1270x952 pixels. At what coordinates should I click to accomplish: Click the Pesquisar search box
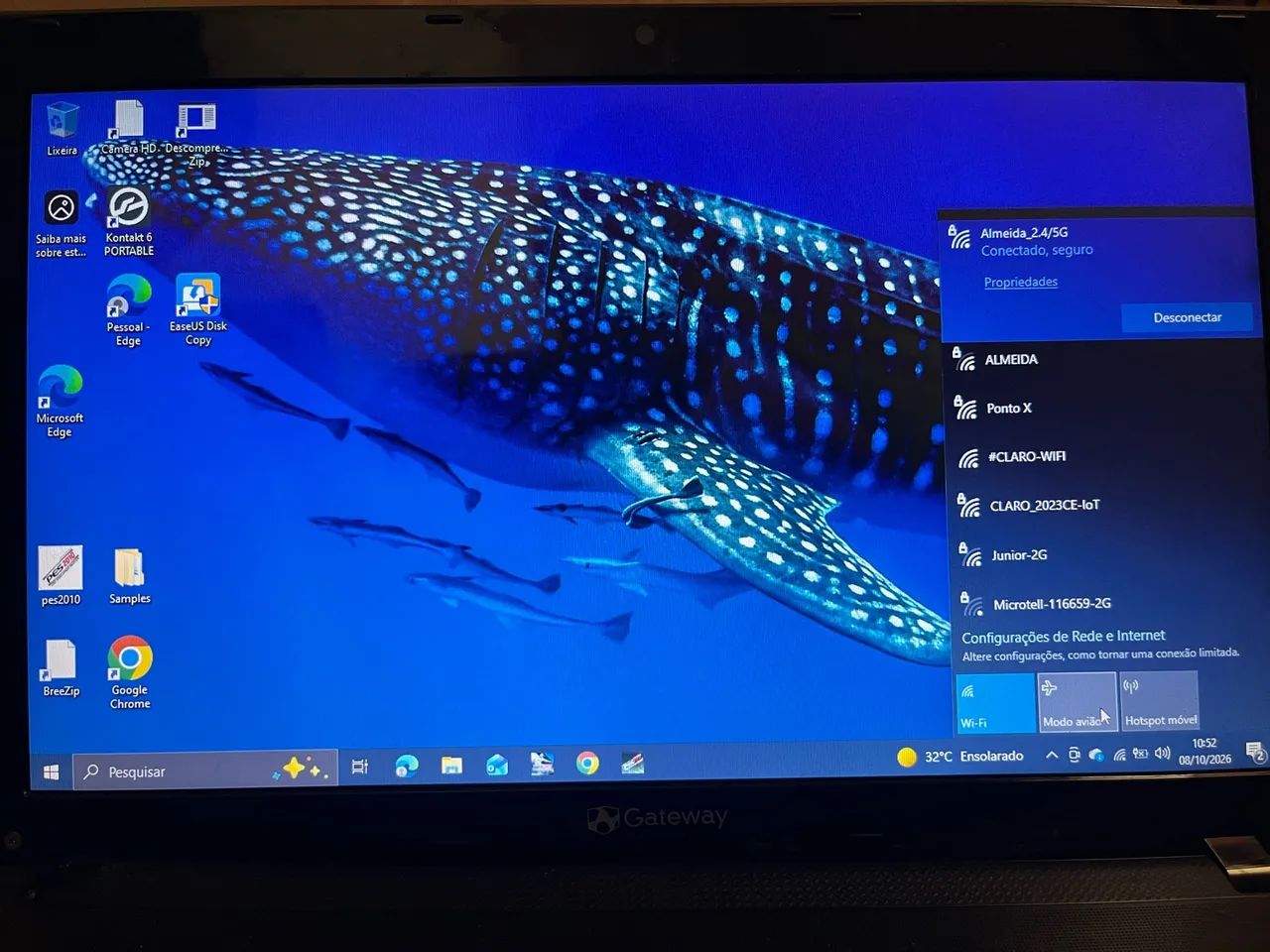click(x=205, y=771)
